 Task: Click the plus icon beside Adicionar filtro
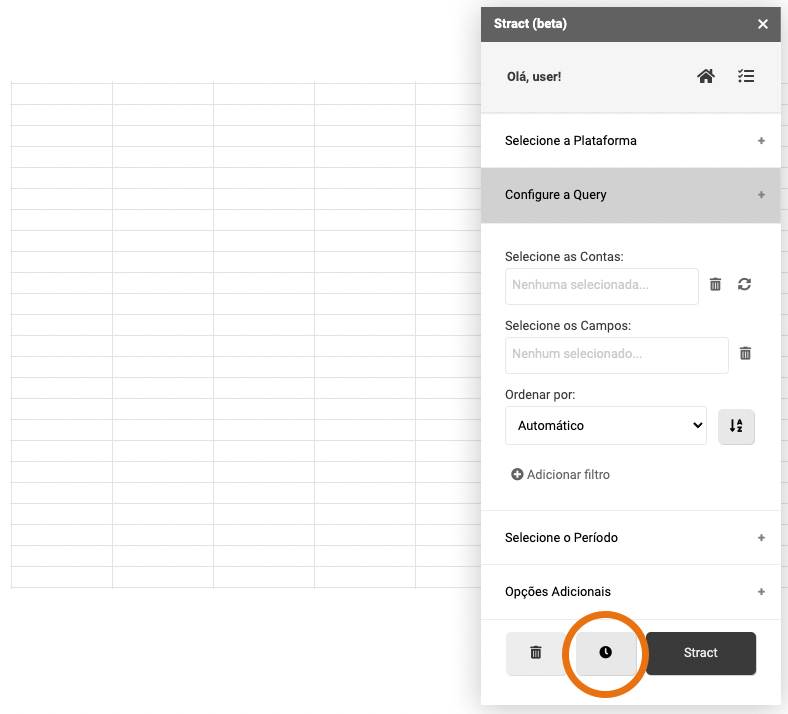click(x=517, y=475)
